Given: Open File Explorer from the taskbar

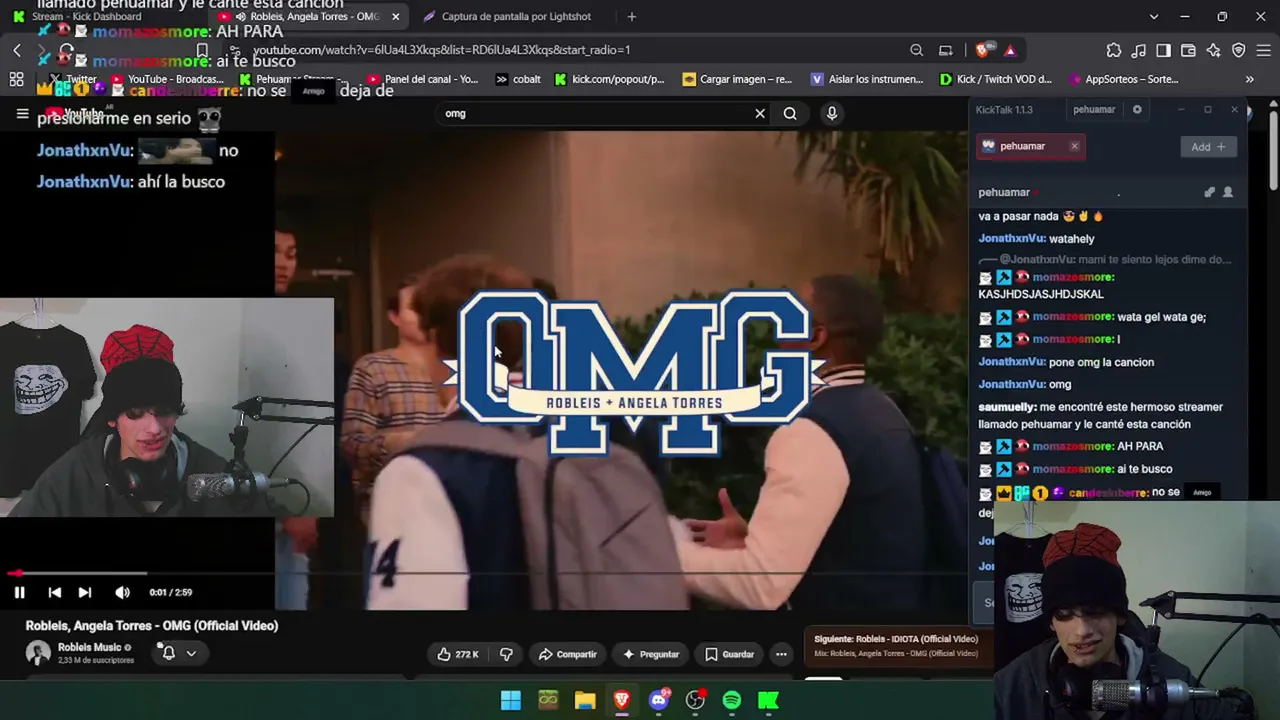Looking at the screenshot, I should coord(585,700).
